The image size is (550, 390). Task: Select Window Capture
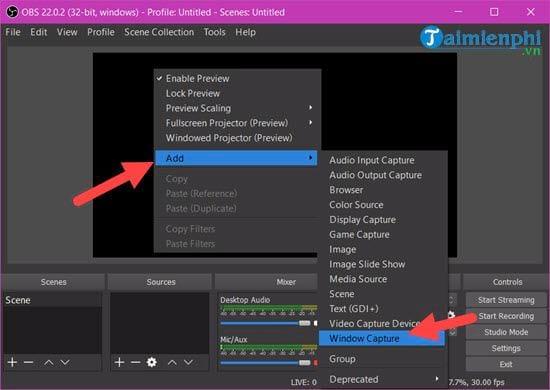pyautogui.click(x=382, y=338)
